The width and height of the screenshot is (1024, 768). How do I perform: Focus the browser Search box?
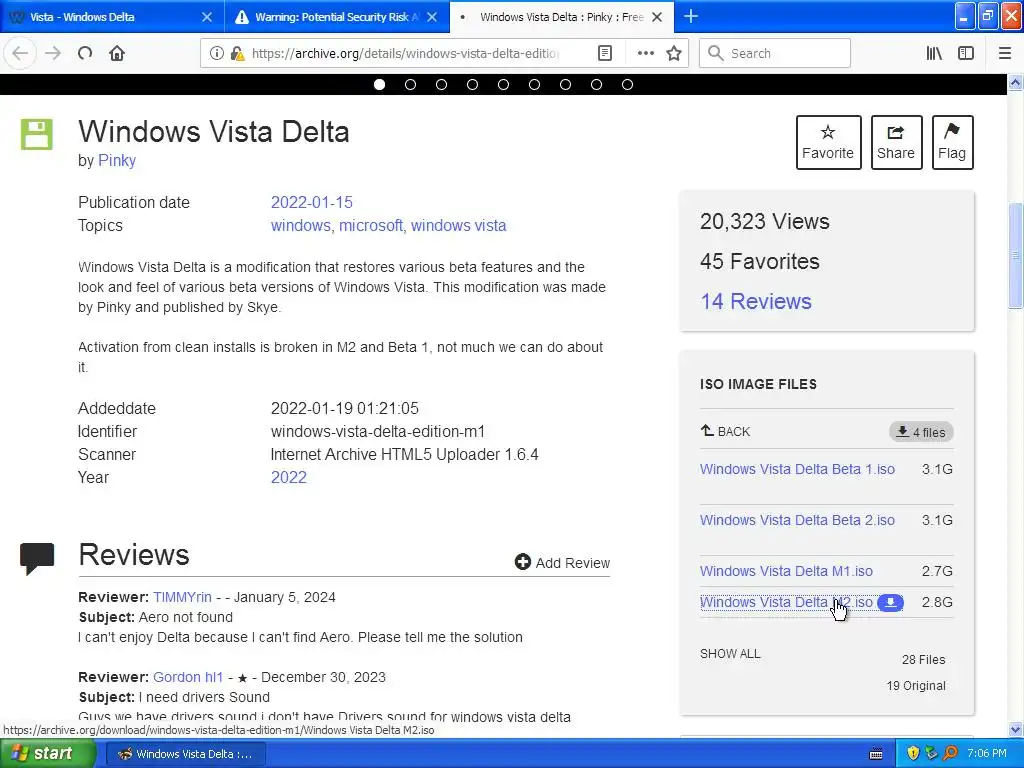775,53
